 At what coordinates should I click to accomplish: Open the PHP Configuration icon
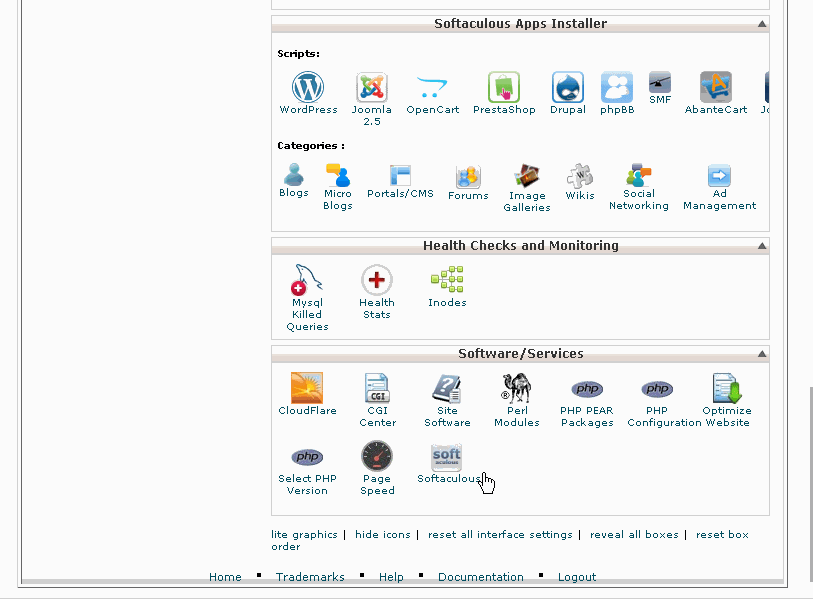[x=657, y=388]
